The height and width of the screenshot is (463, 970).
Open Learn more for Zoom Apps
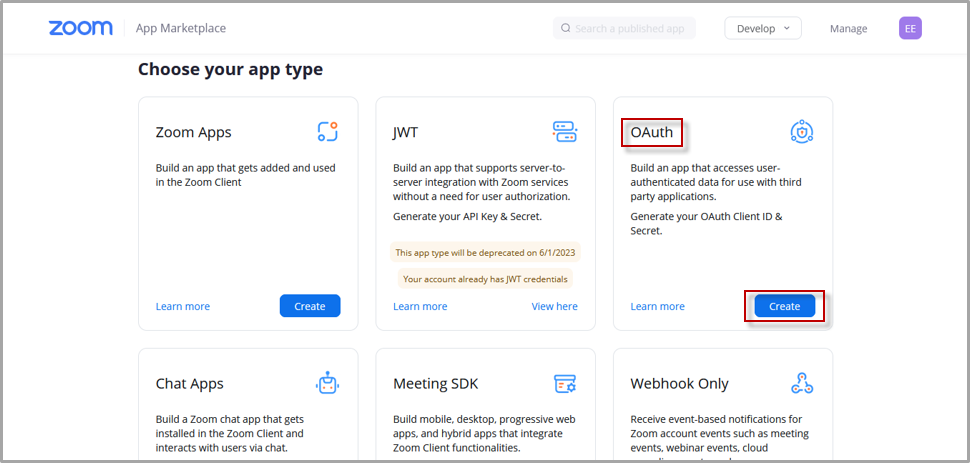pyautogui.click(x=182, y=306)
